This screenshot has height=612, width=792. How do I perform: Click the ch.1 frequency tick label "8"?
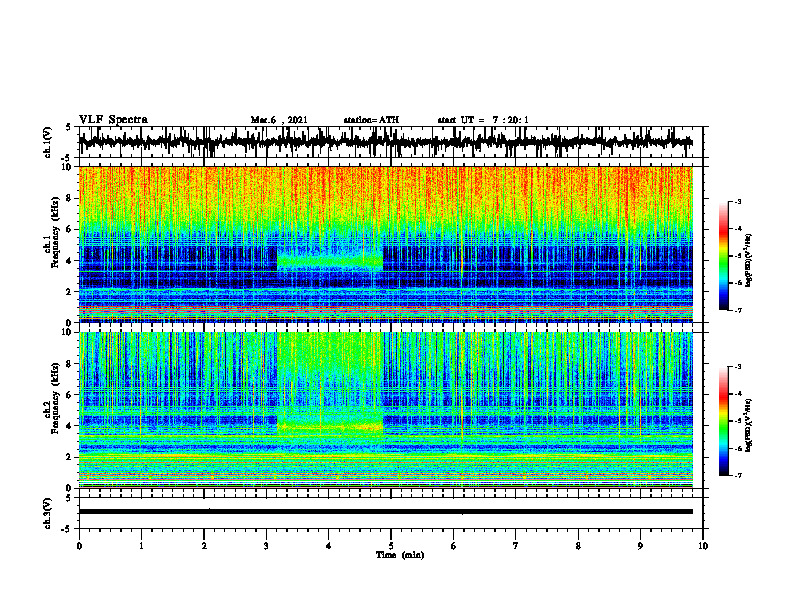69,198
